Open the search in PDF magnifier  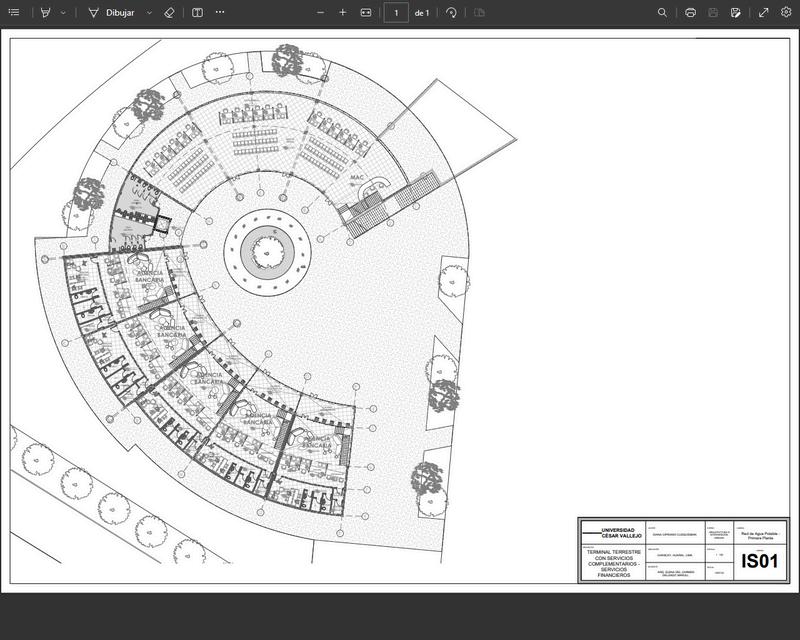[x=662, y=12]
